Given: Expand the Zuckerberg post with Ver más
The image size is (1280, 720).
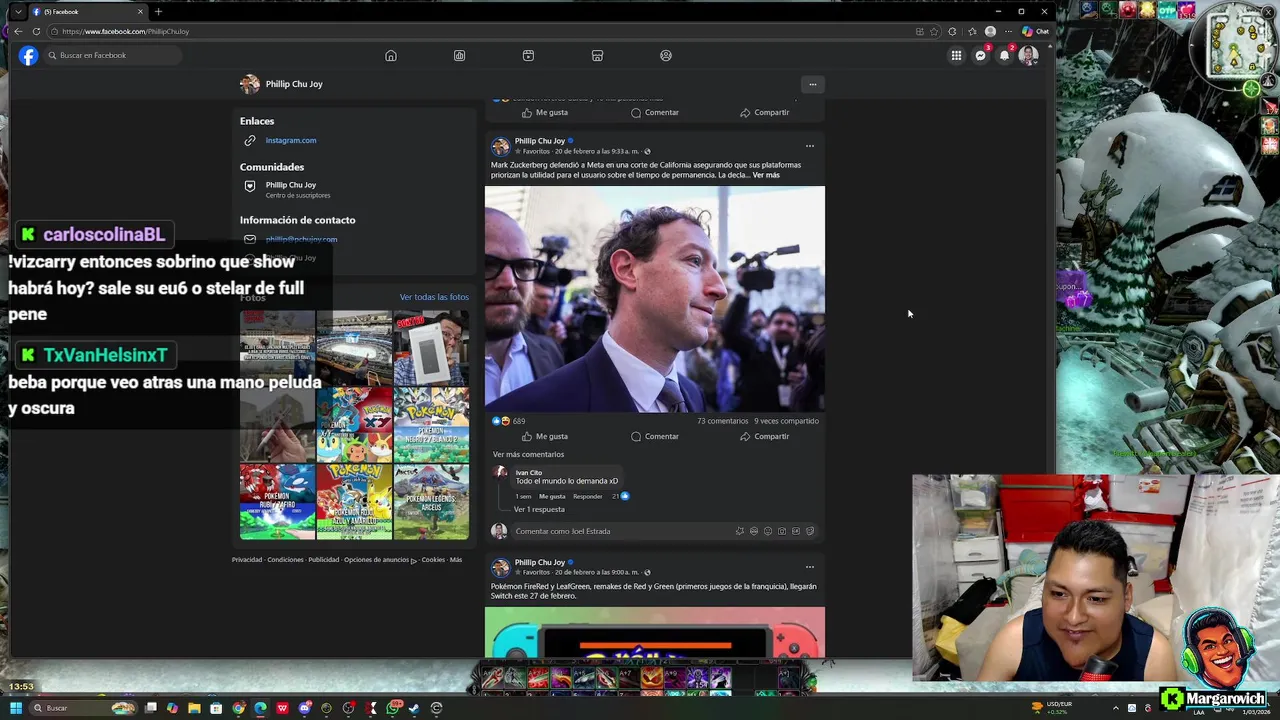Looking at the screenshot, I should point(766,175).
